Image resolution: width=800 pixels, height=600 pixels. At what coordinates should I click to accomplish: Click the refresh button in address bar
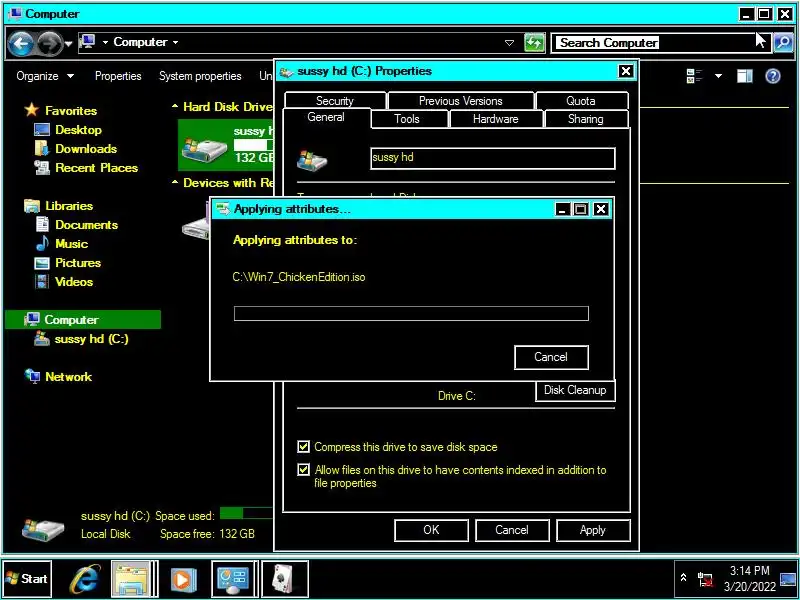pos(534,43)
